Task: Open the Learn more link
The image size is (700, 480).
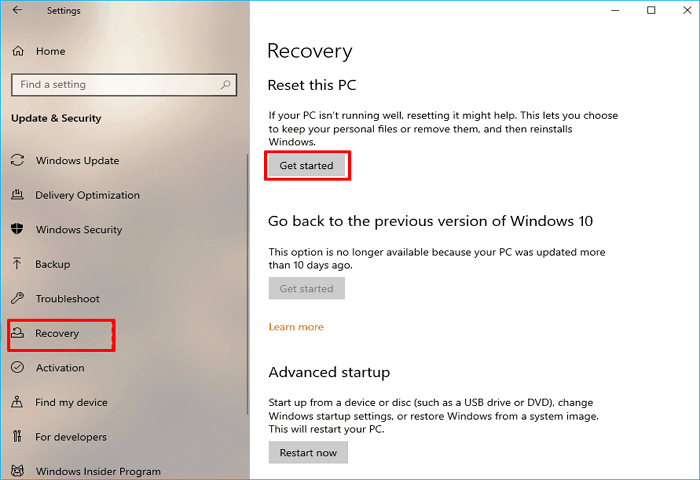Action: 296,327
